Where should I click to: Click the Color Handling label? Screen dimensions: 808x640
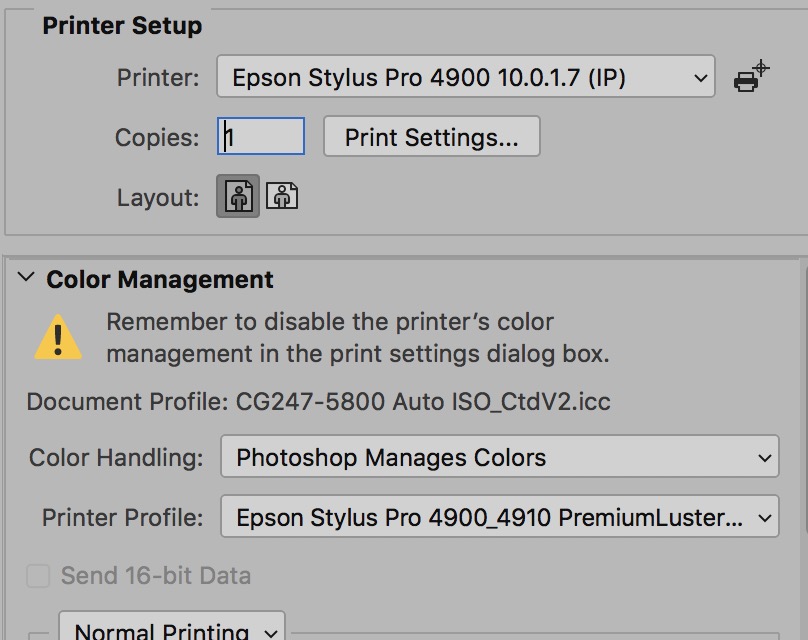[x=116, y=459]
